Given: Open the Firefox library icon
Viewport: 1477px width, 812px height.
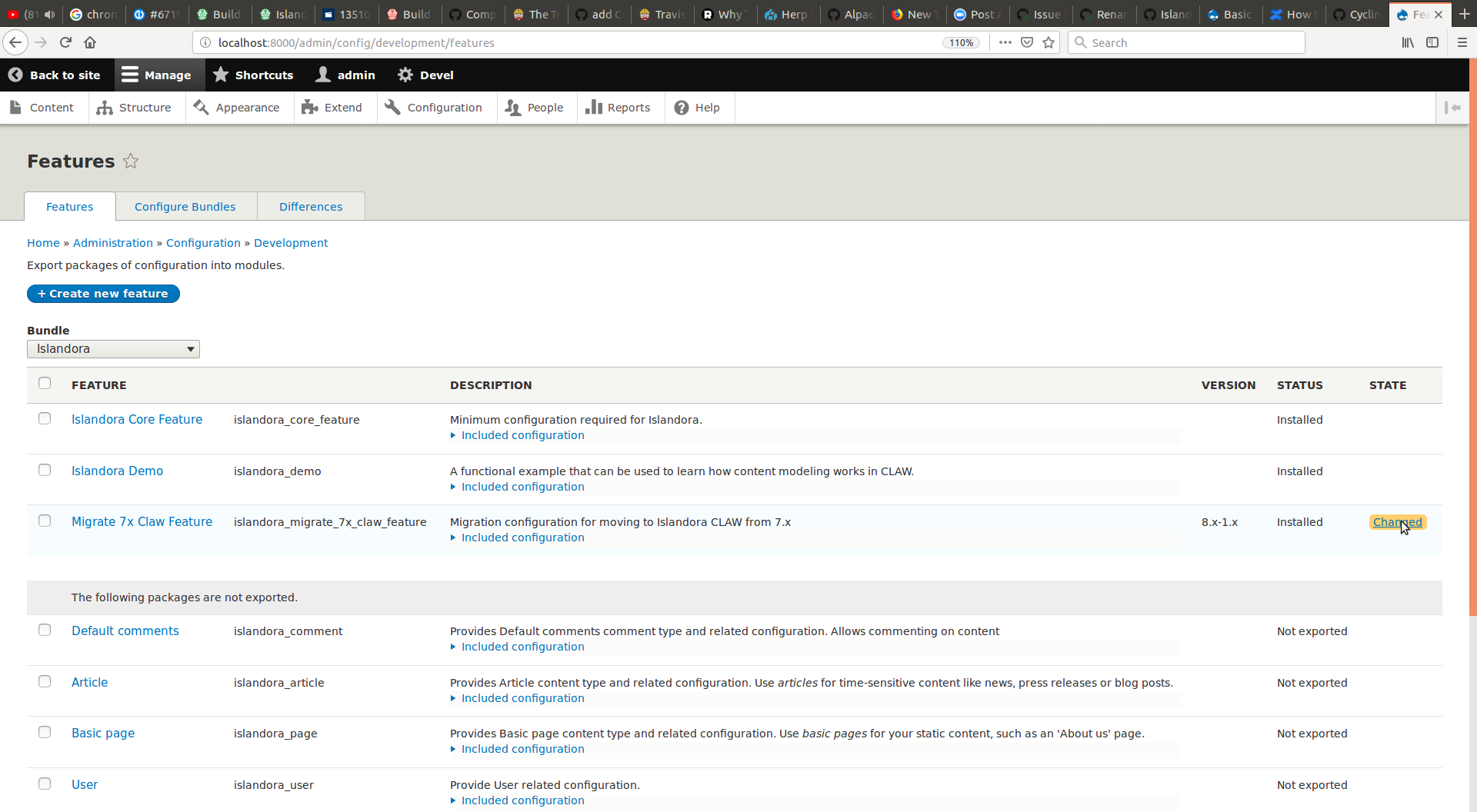Looking at the screenshot, I should (x=1408, y=42).
